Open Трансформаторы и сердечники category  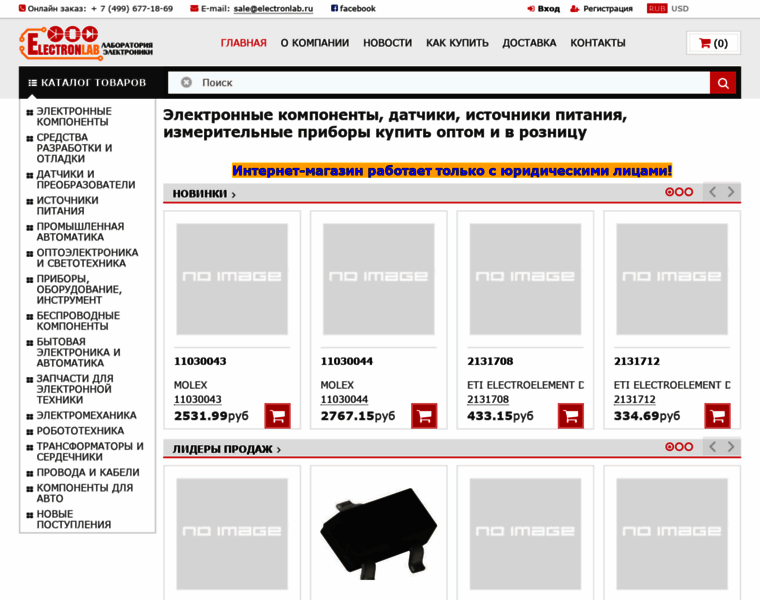pos(90,451)
